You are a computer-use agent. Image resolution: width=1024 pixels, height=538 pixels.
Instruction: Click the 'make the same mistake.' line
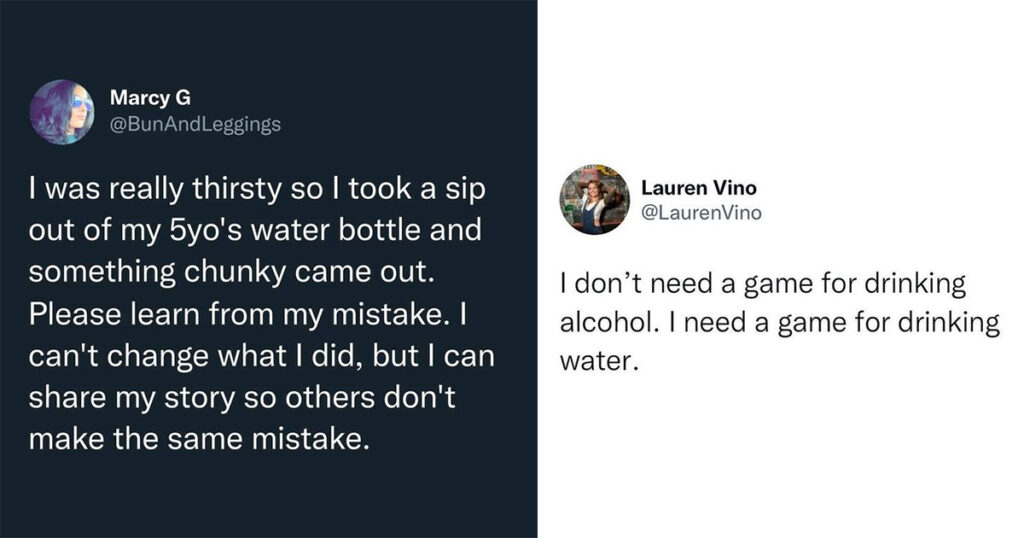199,439
